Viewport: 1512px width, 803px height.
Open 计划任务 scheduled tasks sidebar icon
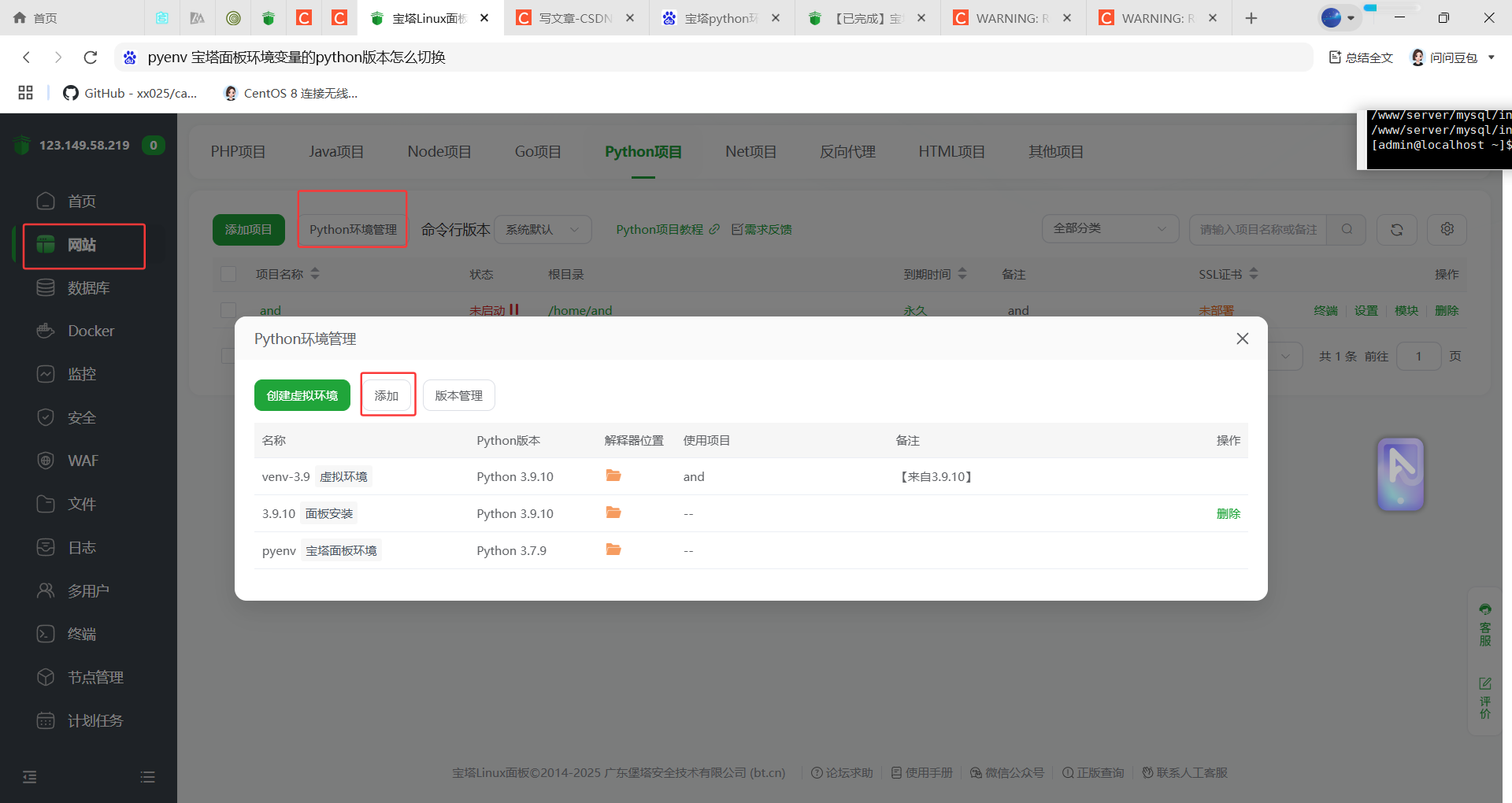46,720
